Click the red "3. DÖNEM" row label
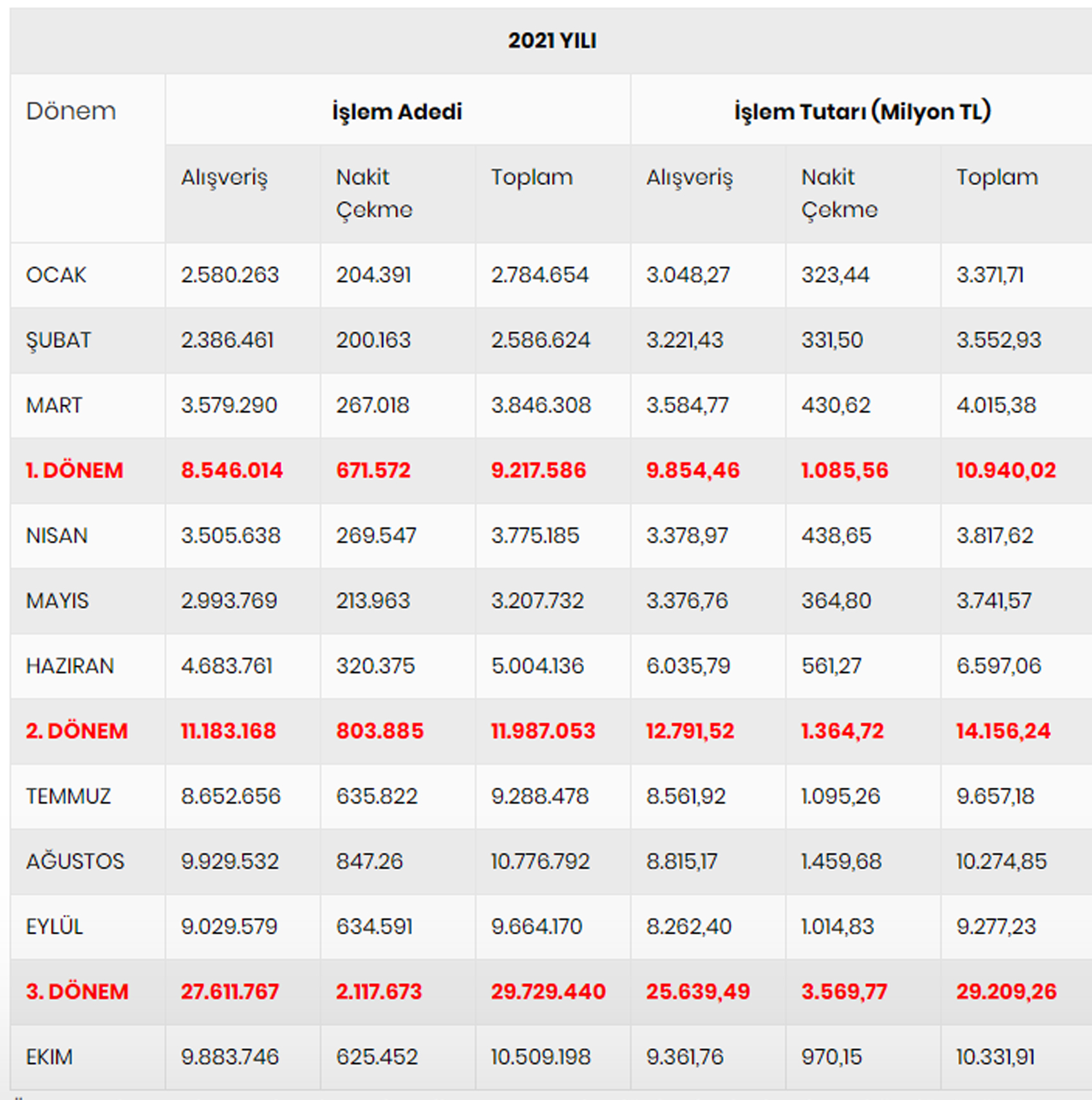The image size is (1092, 1100). [77, 991]
